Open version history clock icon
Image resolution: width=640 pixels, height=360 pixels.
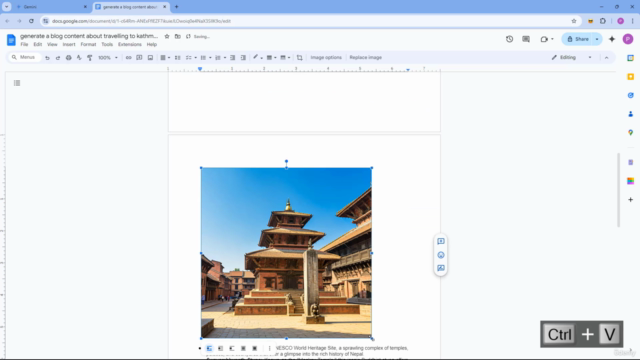(509, 39)
